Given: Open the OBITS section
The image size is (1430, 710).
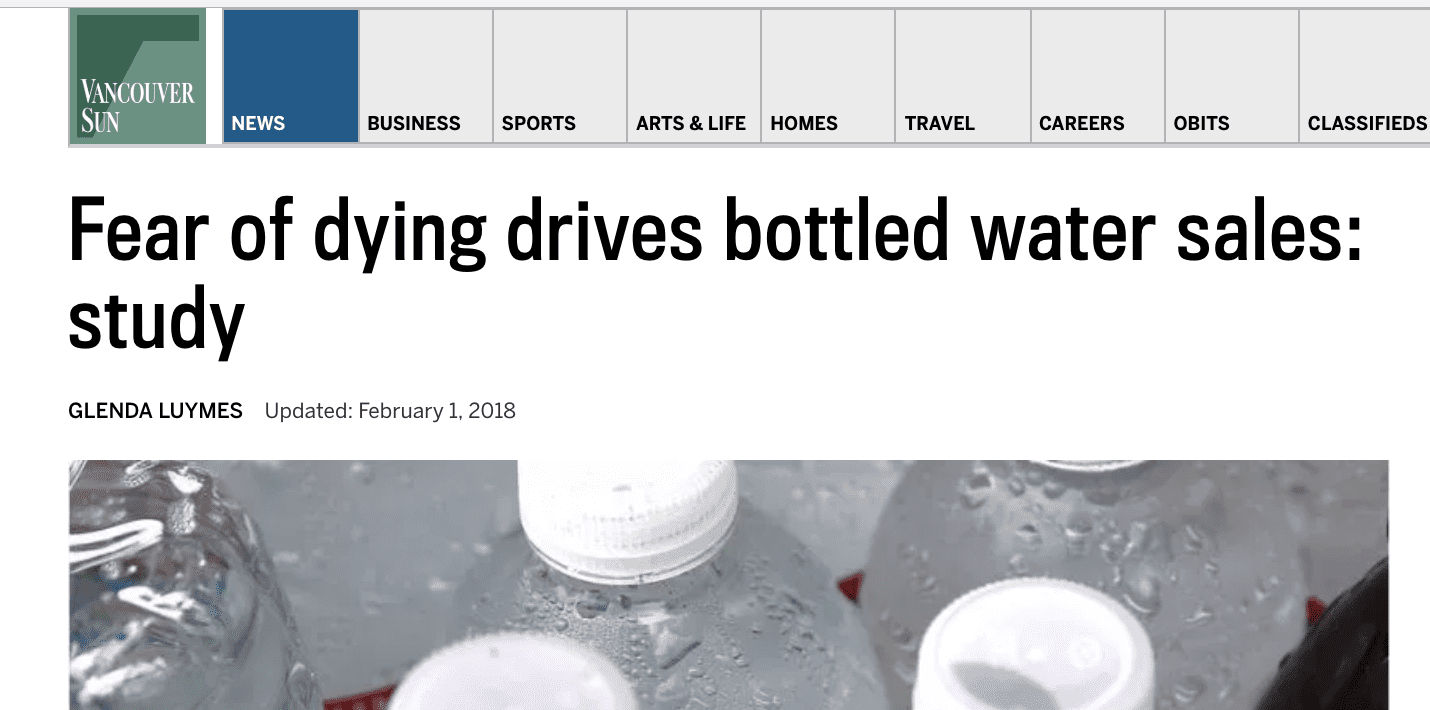Looking at the screenshot, I should coord(1232,76).
